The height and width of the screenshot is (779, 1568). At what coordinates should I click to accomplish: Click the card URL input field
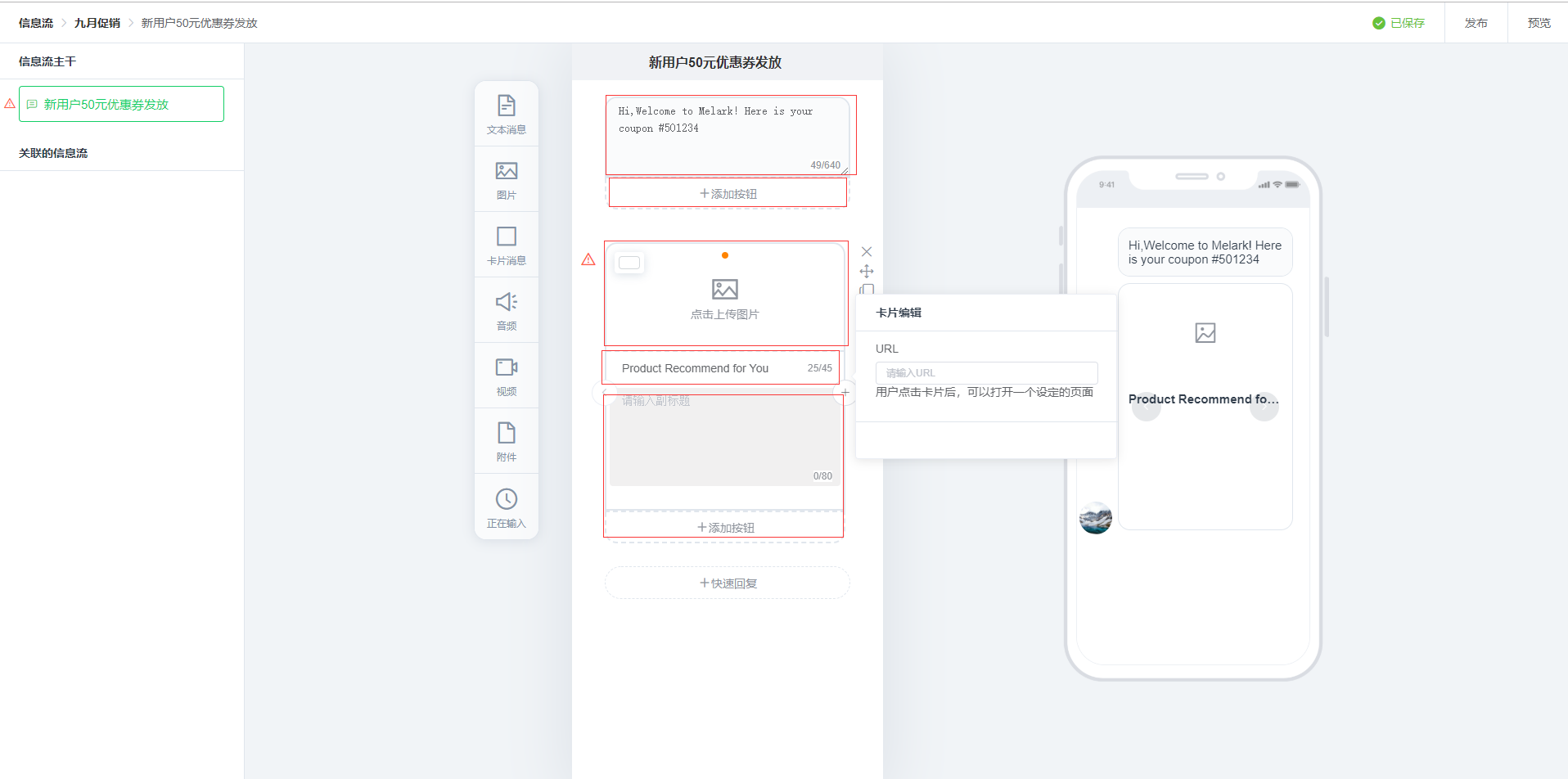point(986,372)
